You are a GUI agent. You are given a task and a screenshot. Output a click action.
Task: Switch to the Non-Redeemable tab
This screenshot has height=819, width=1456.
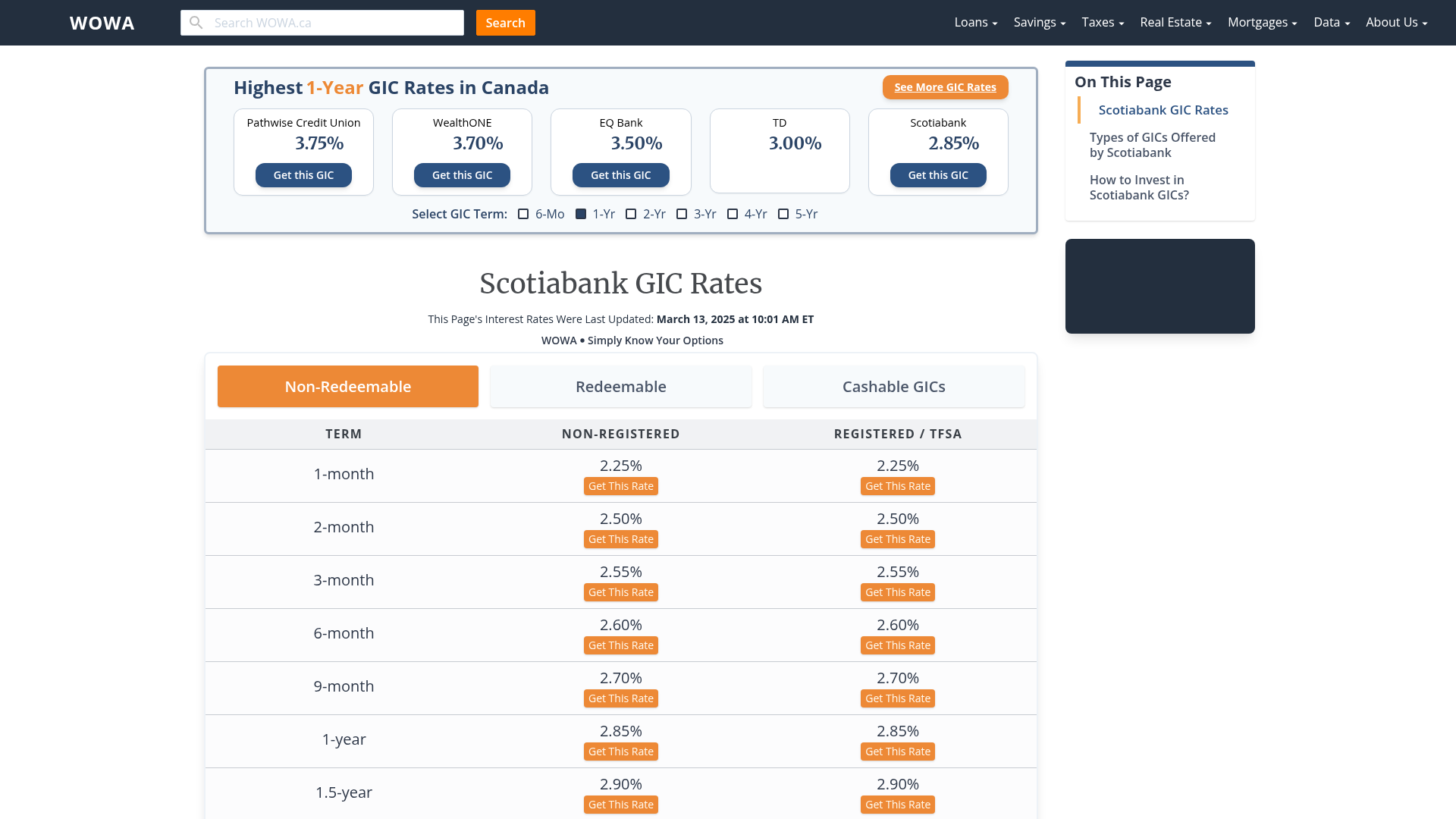pos(348,387)
